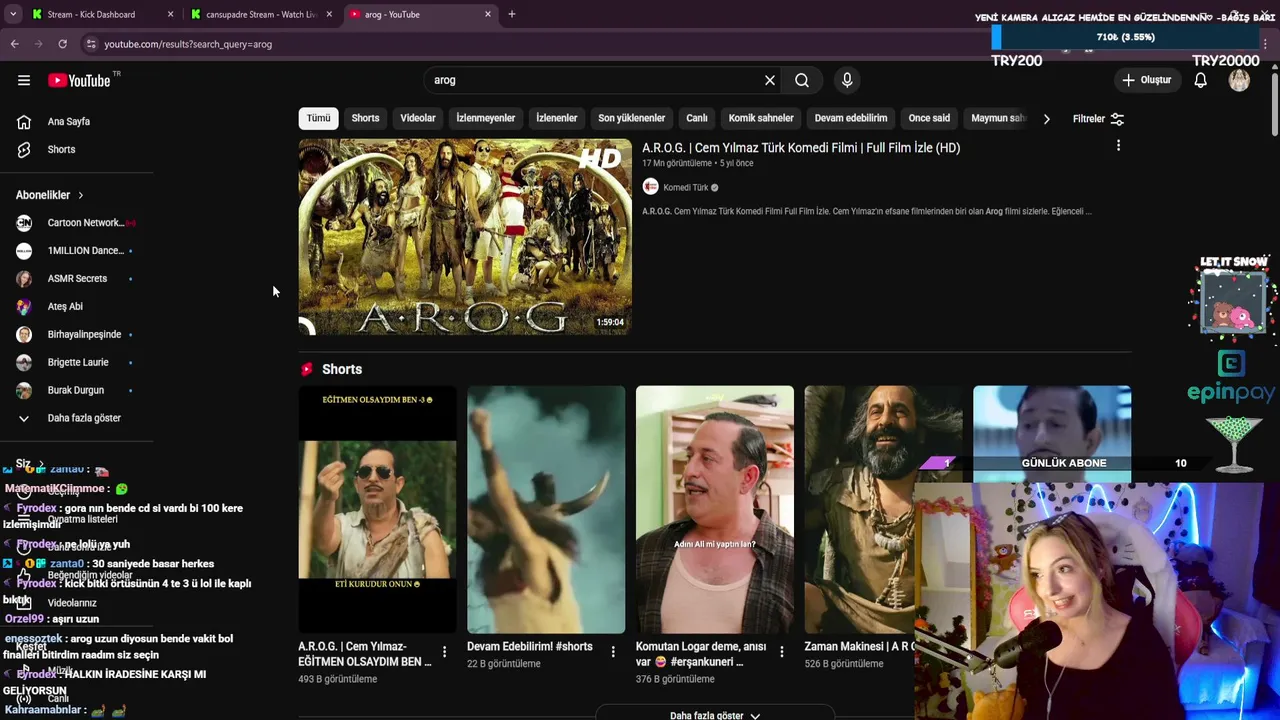Click the Cartoon Network channel avatar

coord(24,223)
